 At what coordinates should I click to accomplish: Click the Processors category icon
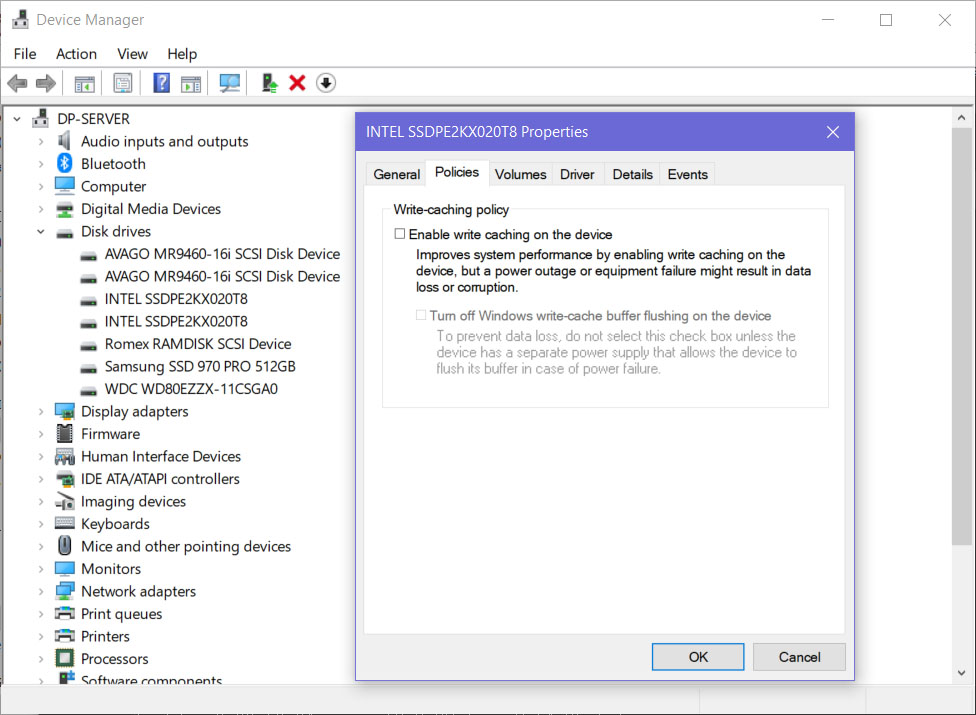coord(65,658)
